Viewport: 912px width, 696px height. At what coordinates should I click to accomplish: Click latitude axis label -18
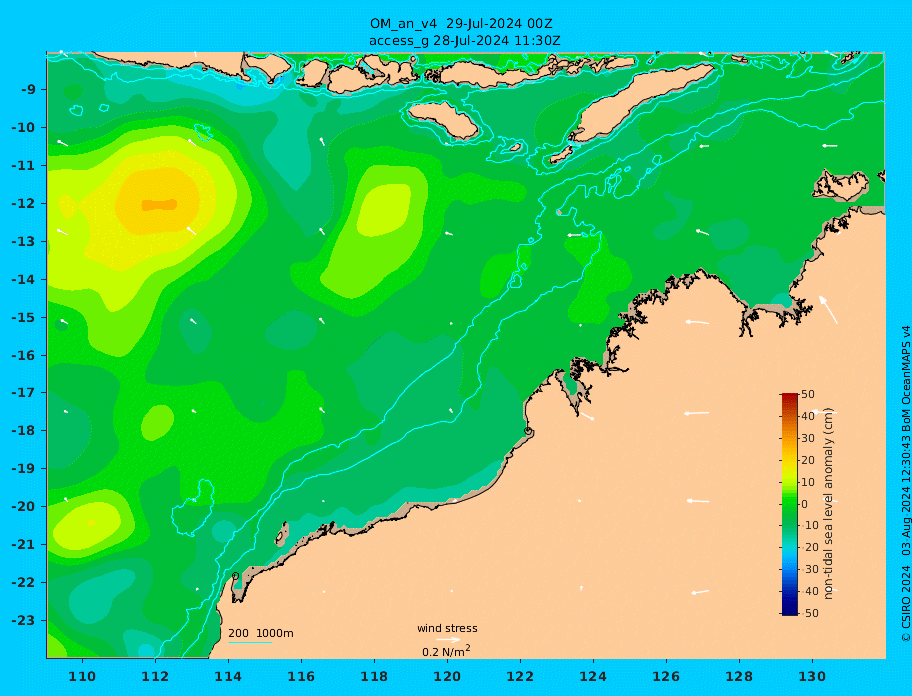tap(24, 431)
